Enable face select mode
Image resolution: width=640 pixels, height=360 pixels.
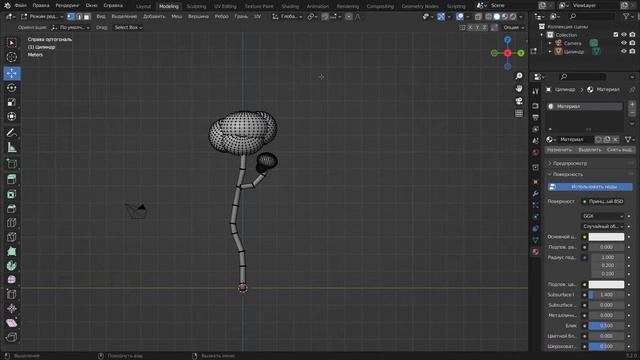87,17
